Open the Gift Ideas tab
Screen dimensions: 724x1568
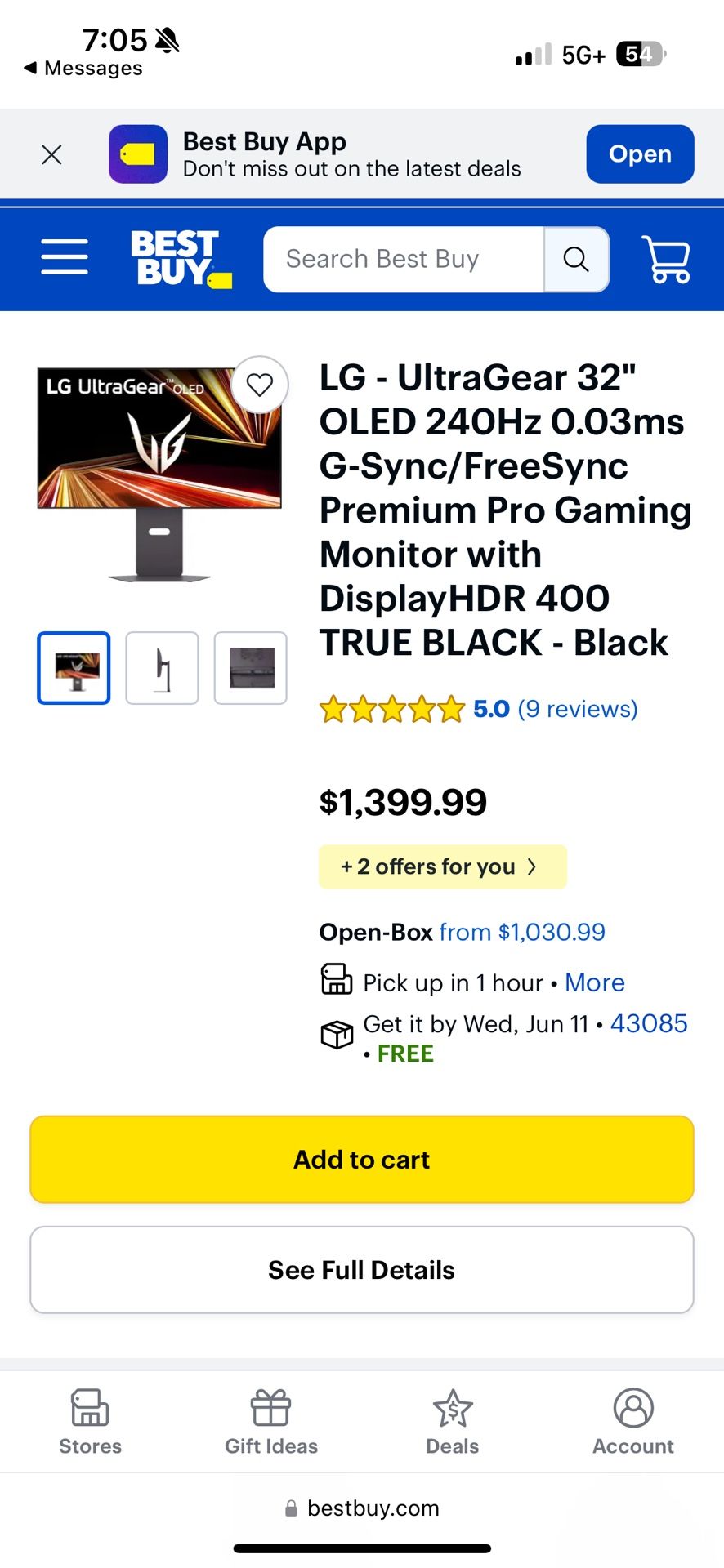(271, 1422)
